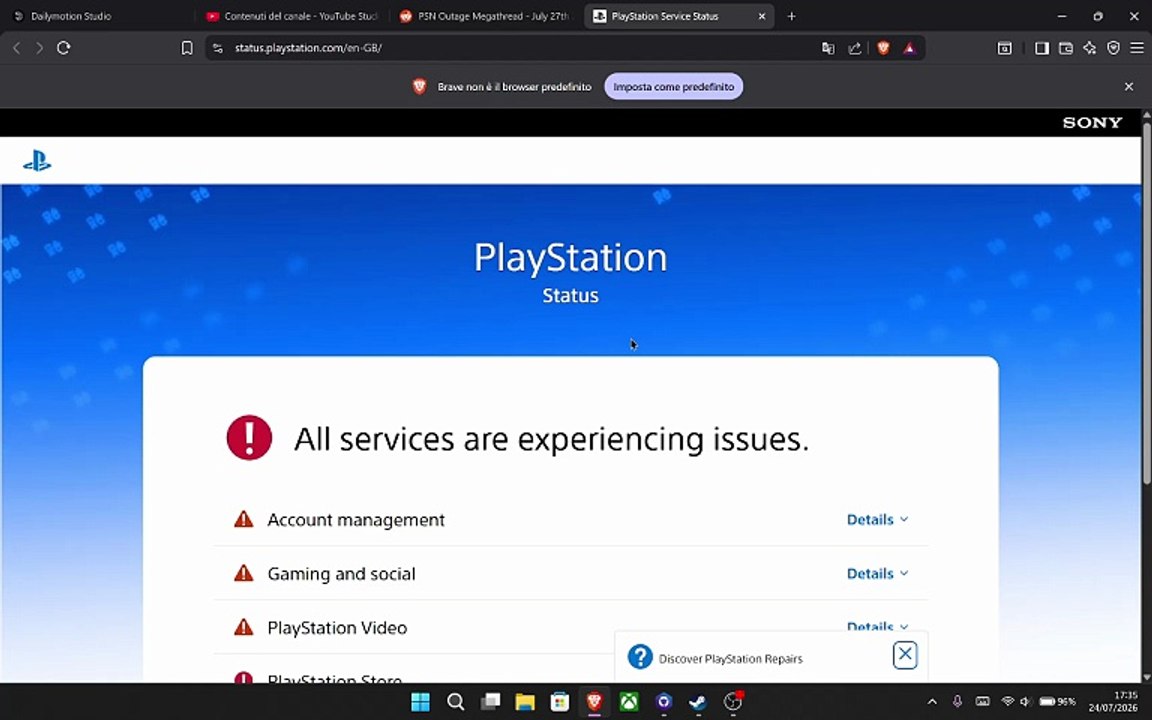Open the page translate icon in address bar
The height and width of the screenshot is (720, 1152).
click(x=828, y=48)
